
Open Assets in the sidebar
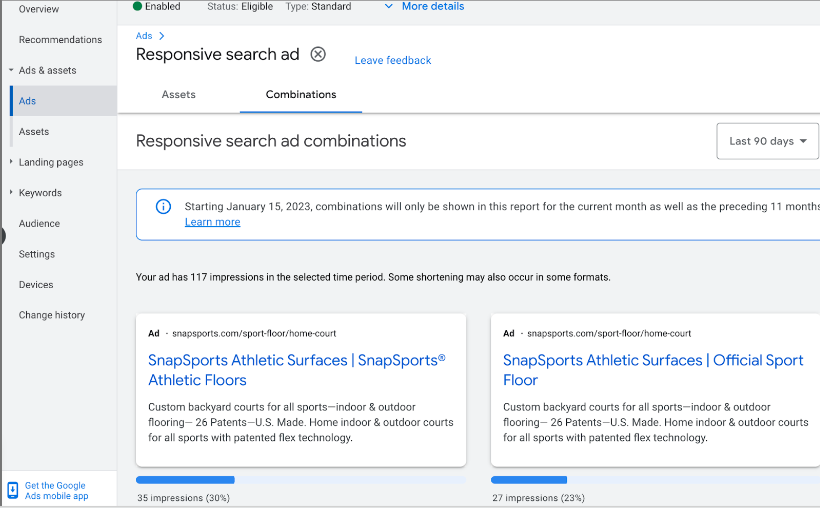[33, 132]
